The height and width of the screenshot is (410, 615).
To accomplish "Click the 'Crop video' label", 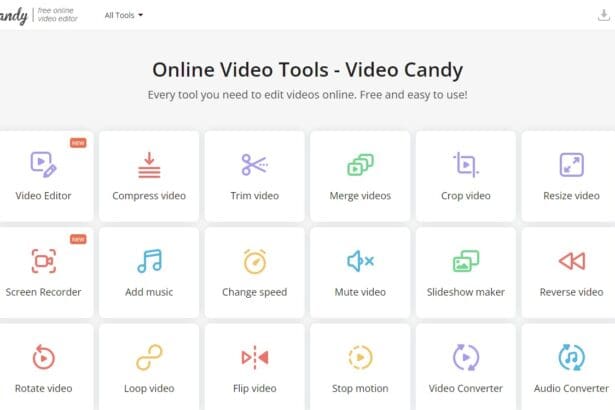I will (x=466, y=196).
